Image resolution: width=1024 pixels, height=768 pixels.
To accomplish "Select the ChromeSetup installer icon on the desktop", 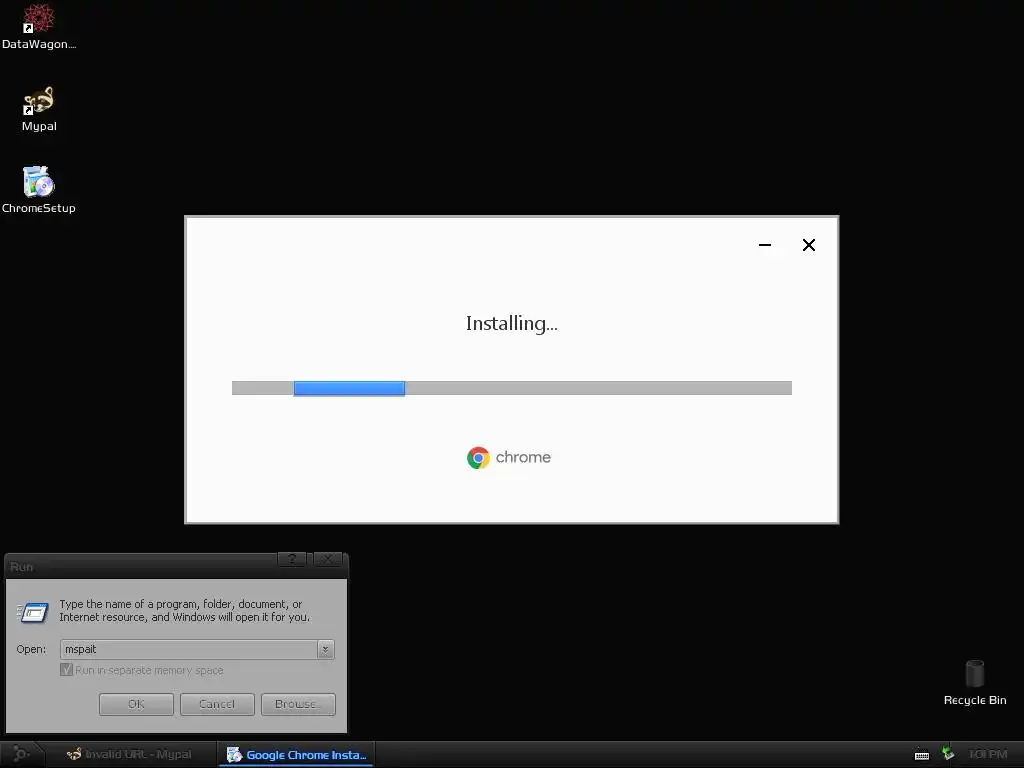I will click(39, 190).
